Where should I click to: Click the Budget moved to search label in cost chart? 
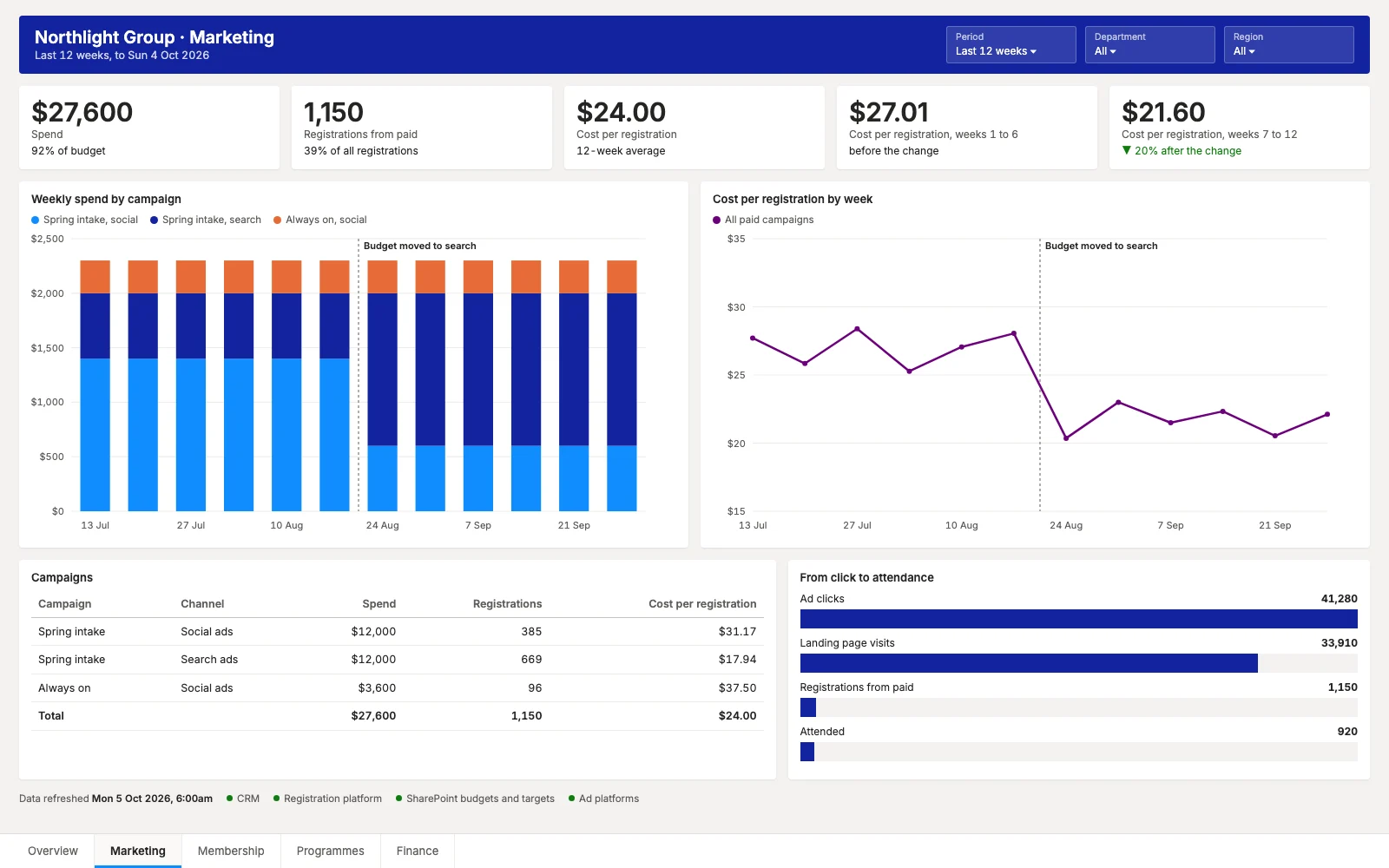(x=1101, y=246)
